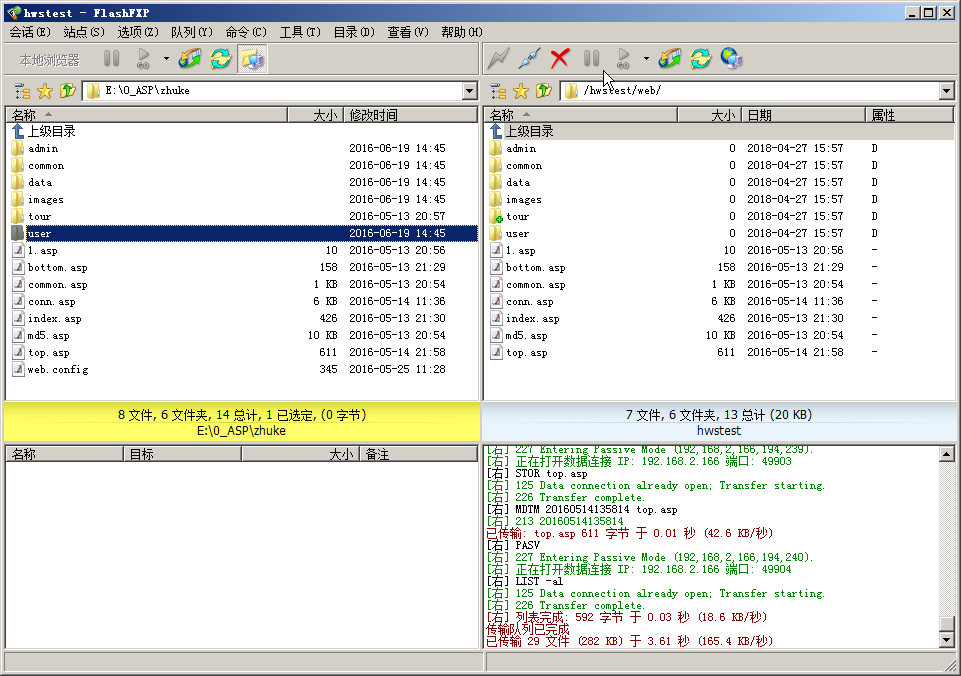Viewport: 961px width, 676px height.
Task: Expand the local path E:\0_ASP\zhuke dropdown
Action: 470,91
